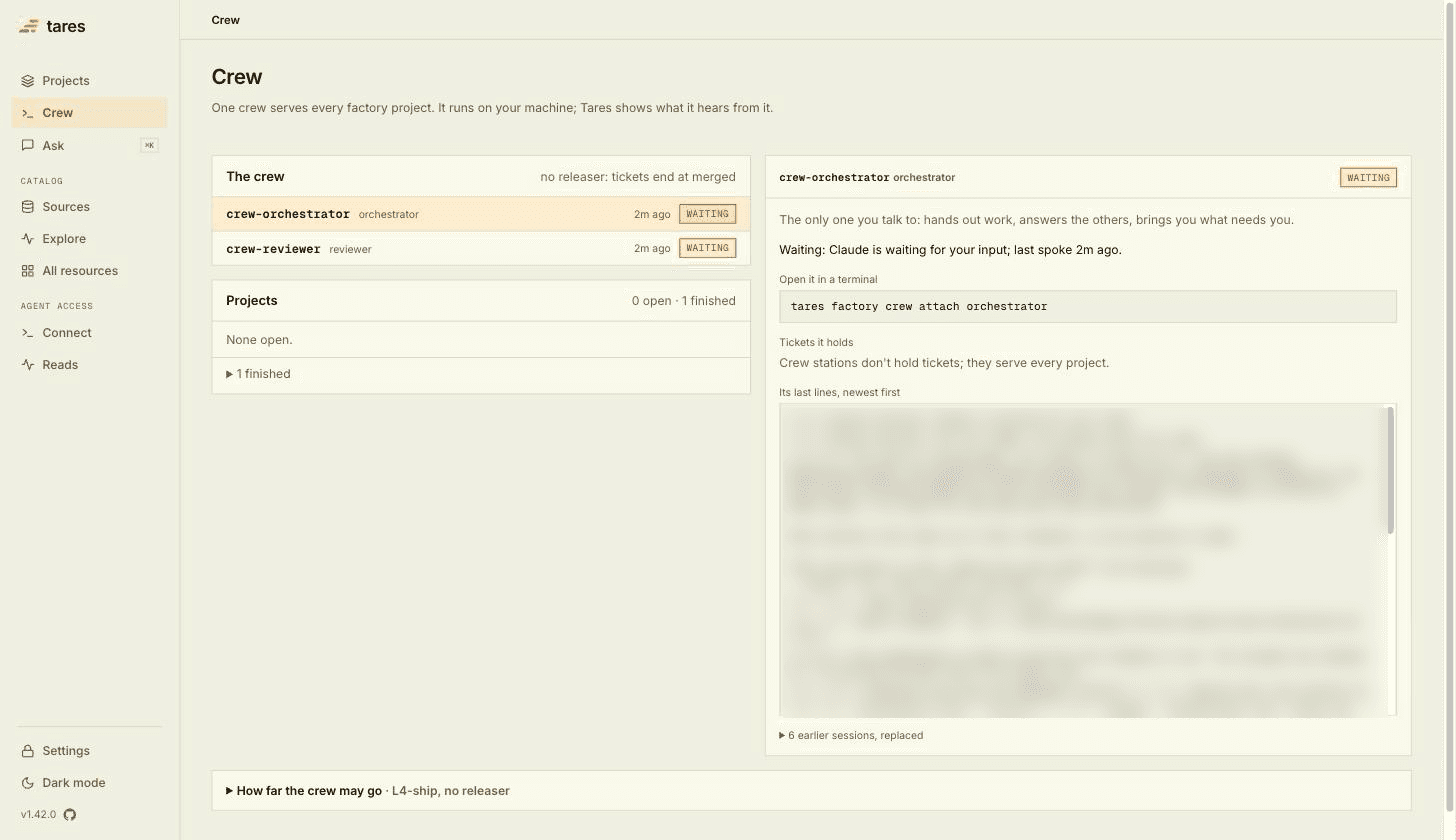Click the 'None open.' text

[x=259, y=340]
